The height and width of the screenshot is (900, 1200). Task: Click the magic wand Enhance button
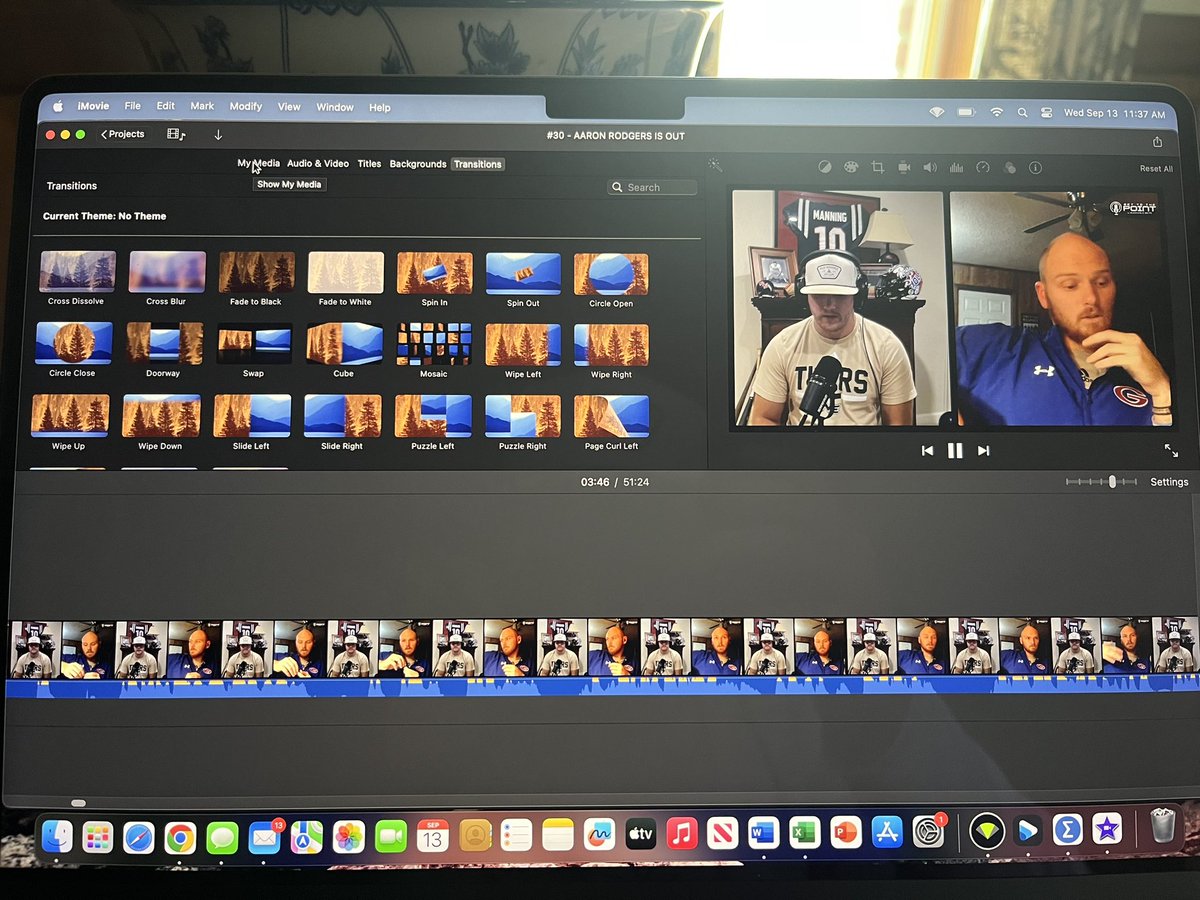point(715,165)
